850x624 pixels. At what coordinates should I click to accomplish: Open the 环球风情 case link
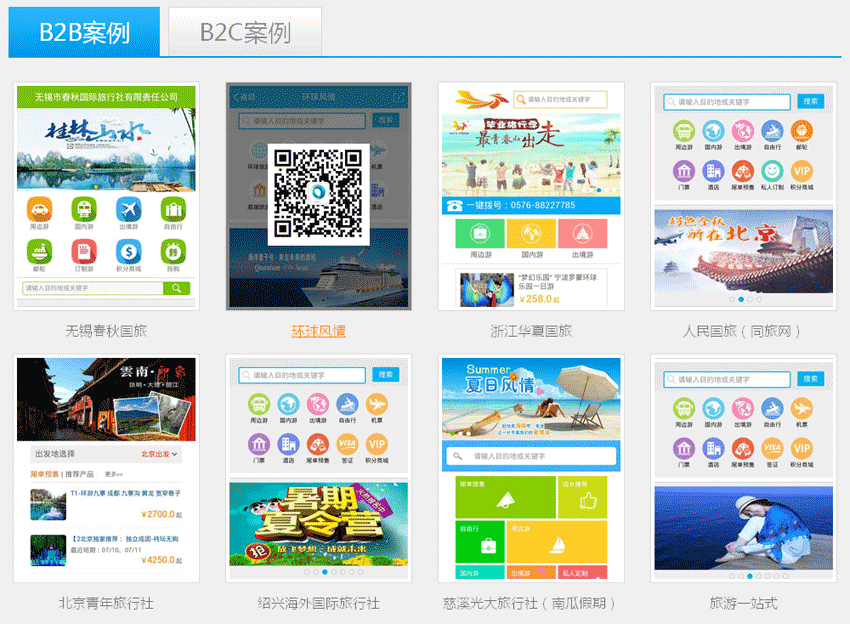coord(319,331)
